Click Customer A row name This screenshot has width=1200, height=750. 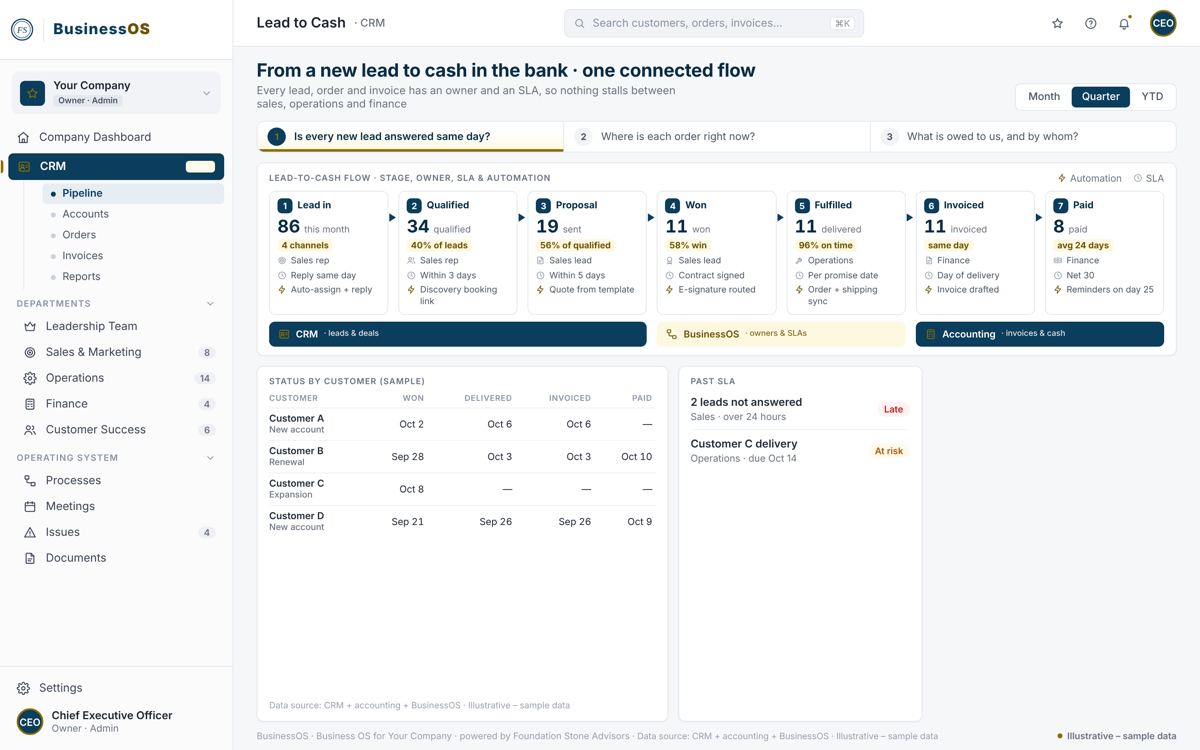pyautogui.click(x=297, y=419)
